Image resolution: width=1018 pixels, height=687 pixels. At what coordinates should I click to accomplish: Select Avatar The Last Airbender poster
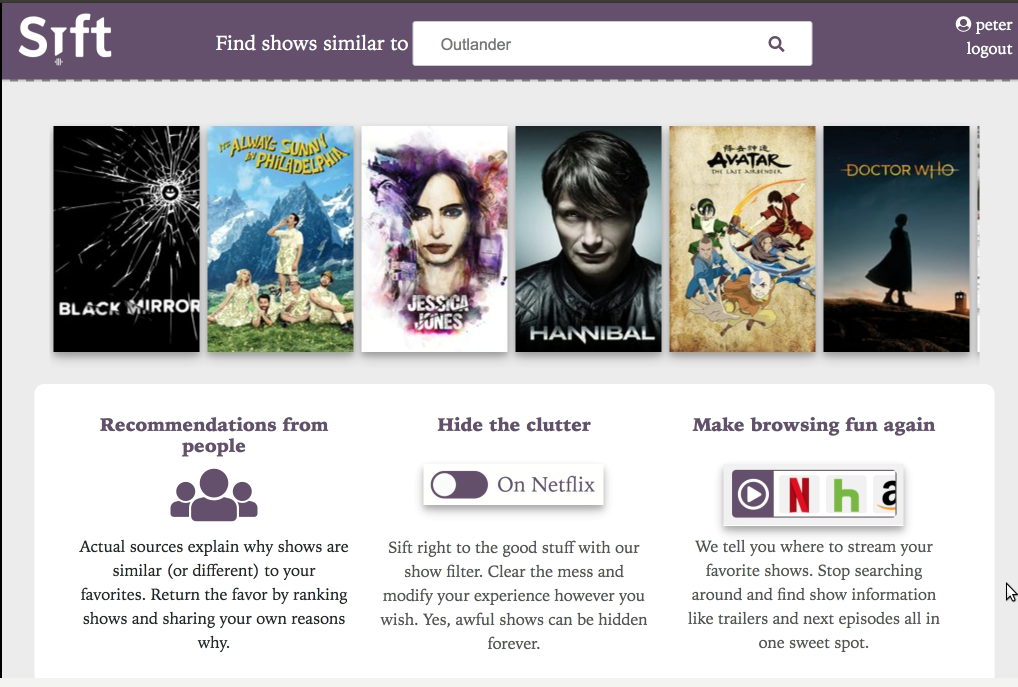[x=742, y=239]
